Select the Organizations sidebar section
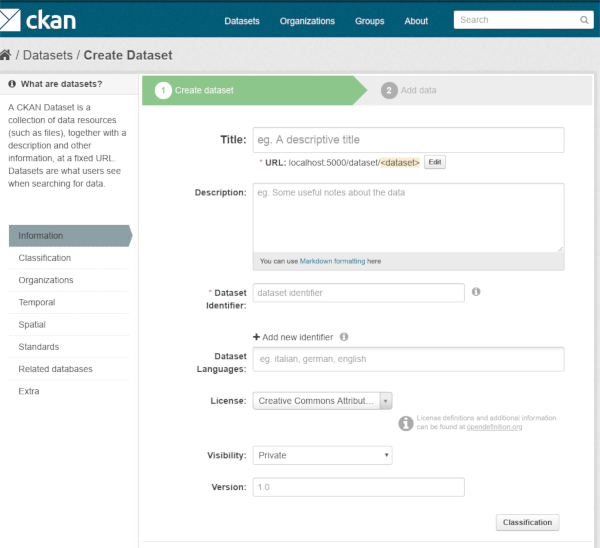The width and height of the screenshot is (600, 548). (69, 280)
